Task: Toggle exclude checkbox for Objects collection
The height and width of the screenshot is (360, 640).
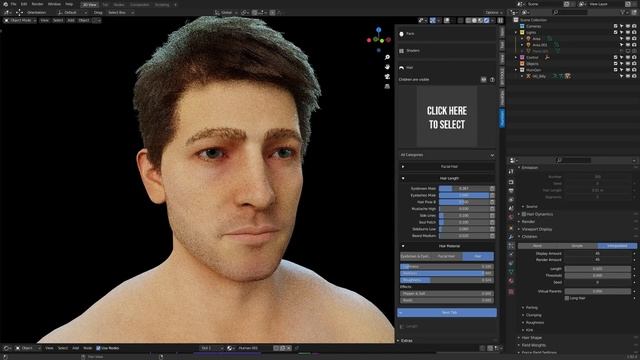Action: [x=616, y=64]
